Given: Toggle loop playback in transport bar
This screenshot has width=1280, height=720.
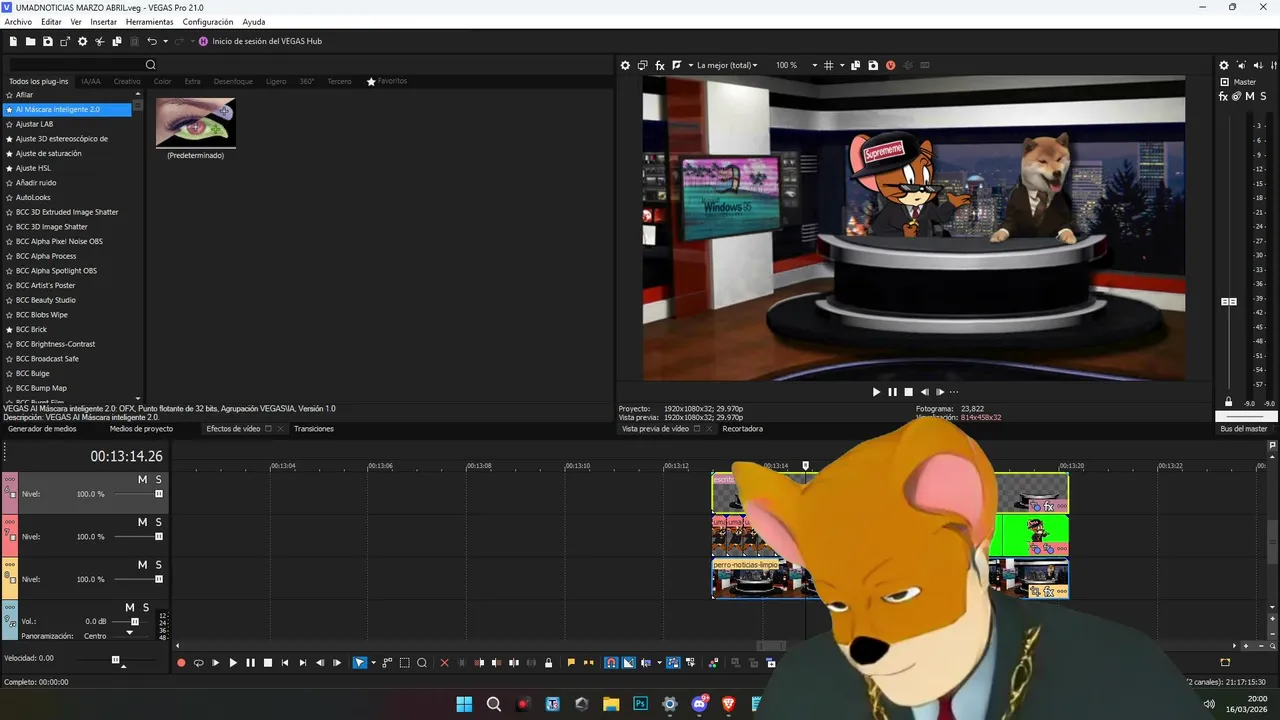Looking at the screenshot, I should pos(198,662).
